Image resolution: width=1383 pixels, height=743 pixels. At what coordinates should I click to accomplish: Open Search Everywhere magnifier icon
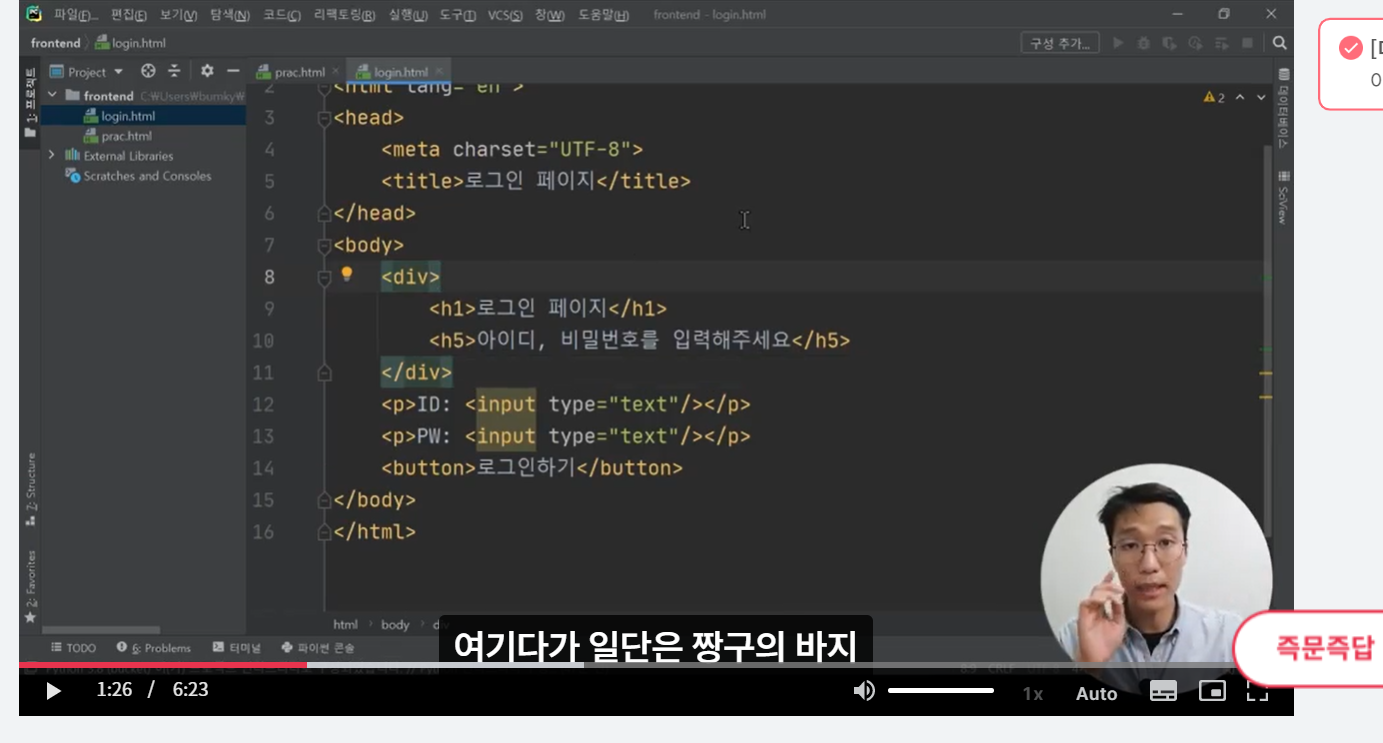(1279, 43)
